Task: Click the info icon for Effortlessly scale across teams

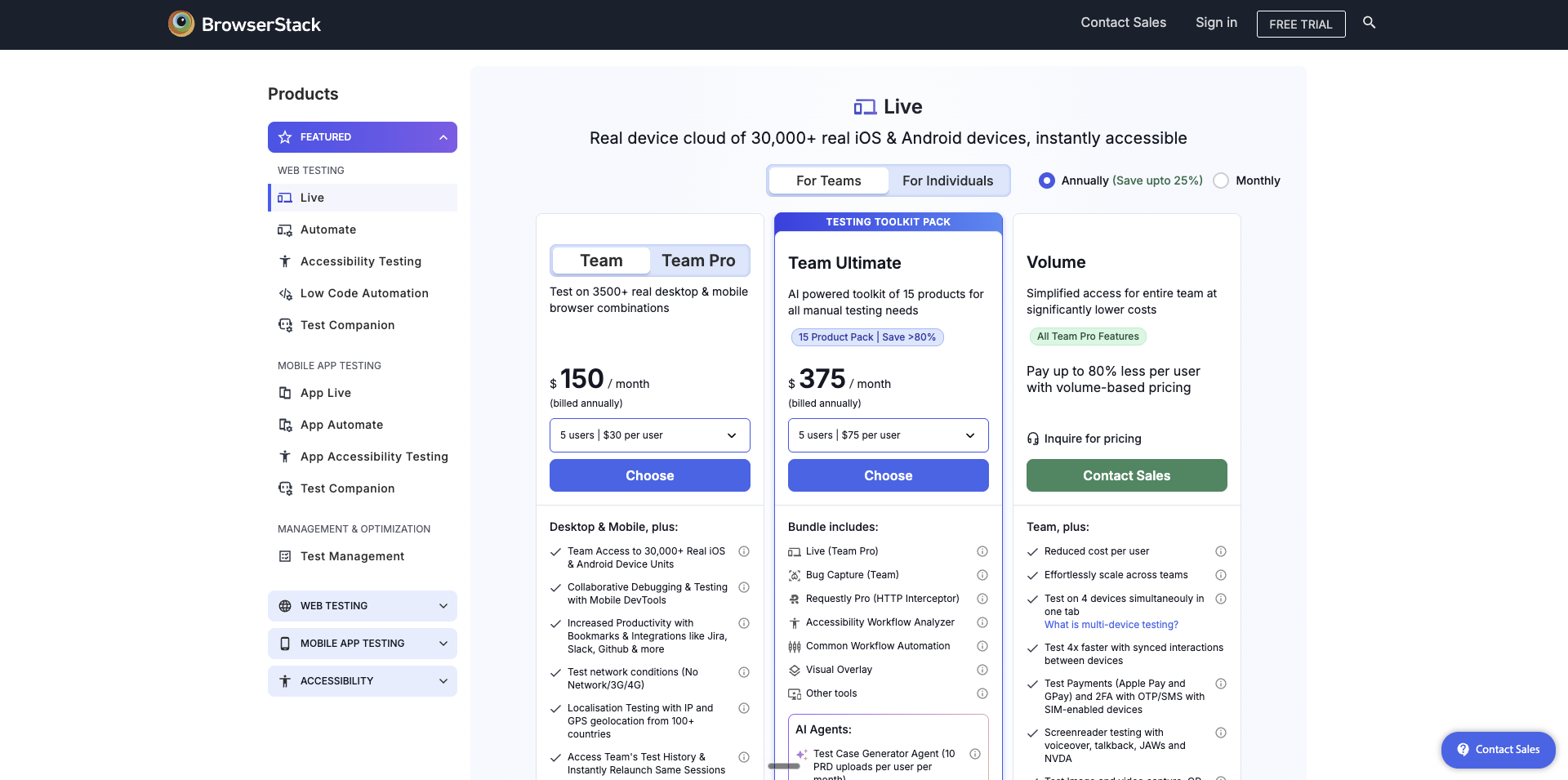Action: click(1221, 575)
